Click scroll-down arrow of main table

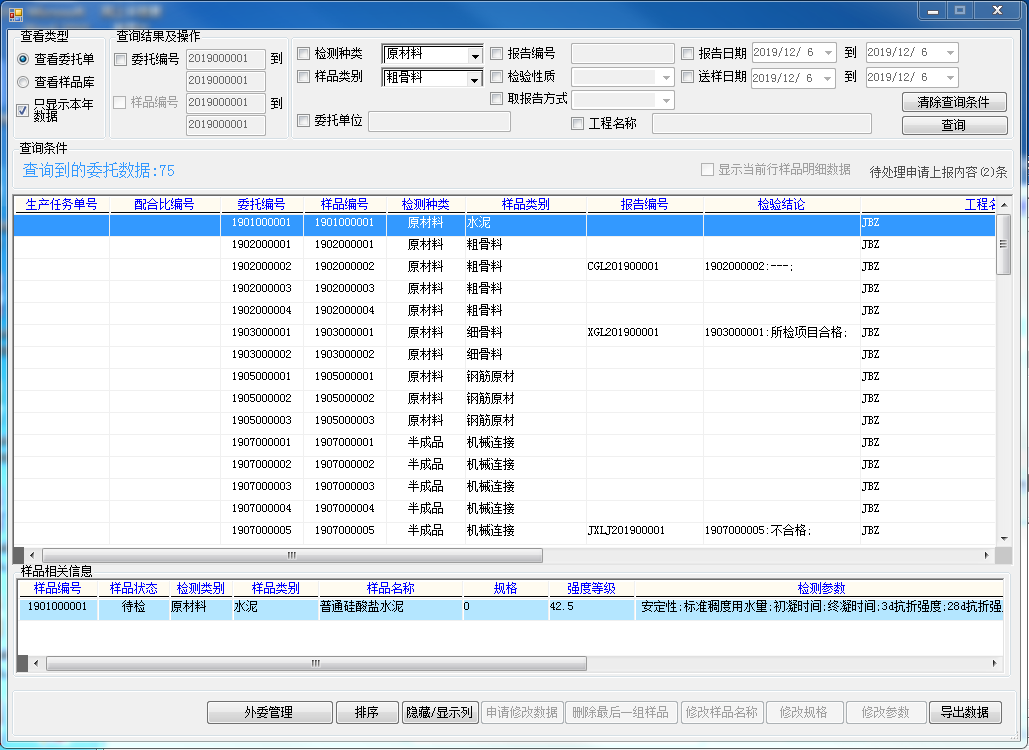click(1003, 540)
